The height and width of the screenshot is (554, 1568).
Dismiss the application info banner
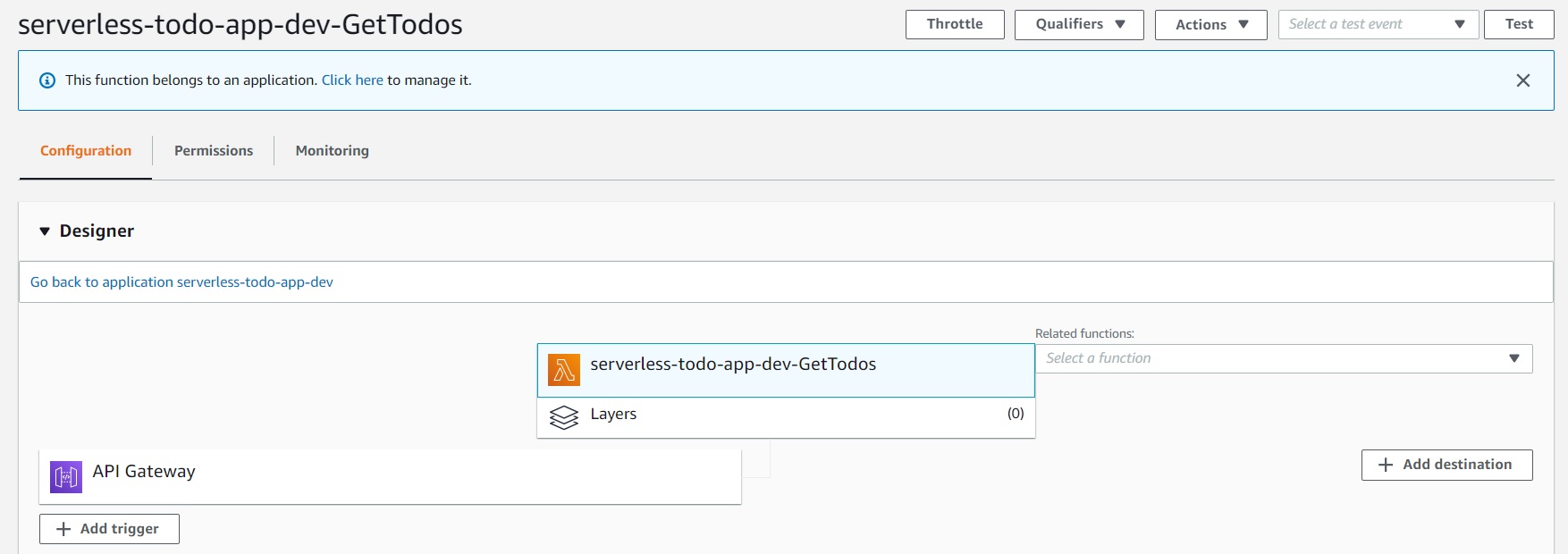[1523, 80]
